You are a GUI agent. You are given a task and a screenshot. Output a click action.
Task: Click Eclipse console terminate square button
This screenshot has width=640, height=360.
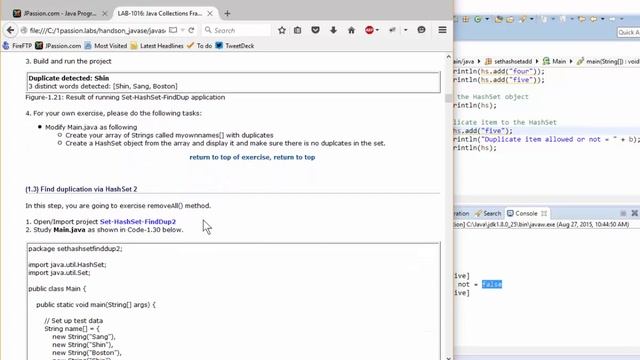(x=623, y=213)
